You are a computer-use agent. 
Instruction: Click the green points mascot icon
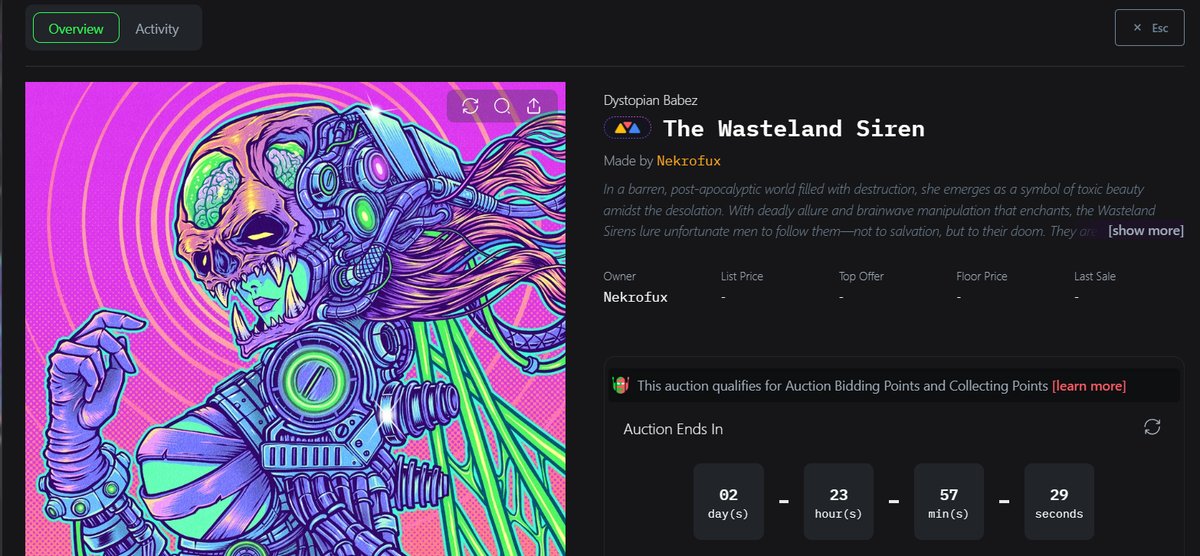(620, 385)
